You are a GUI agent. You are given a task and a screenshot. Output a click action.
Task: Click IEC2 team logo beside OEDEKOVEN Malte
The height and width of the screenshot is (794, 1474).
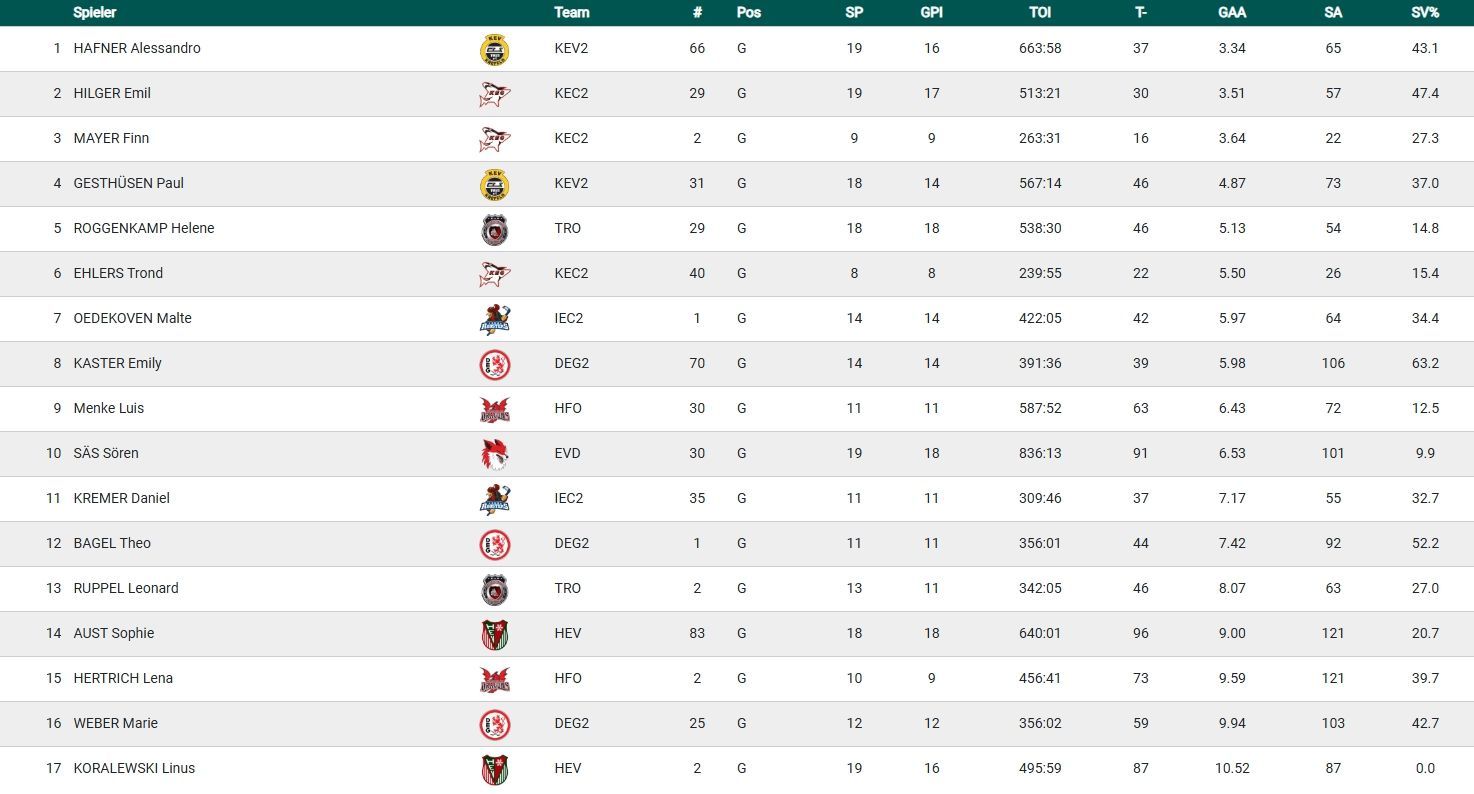pos(494,319)
